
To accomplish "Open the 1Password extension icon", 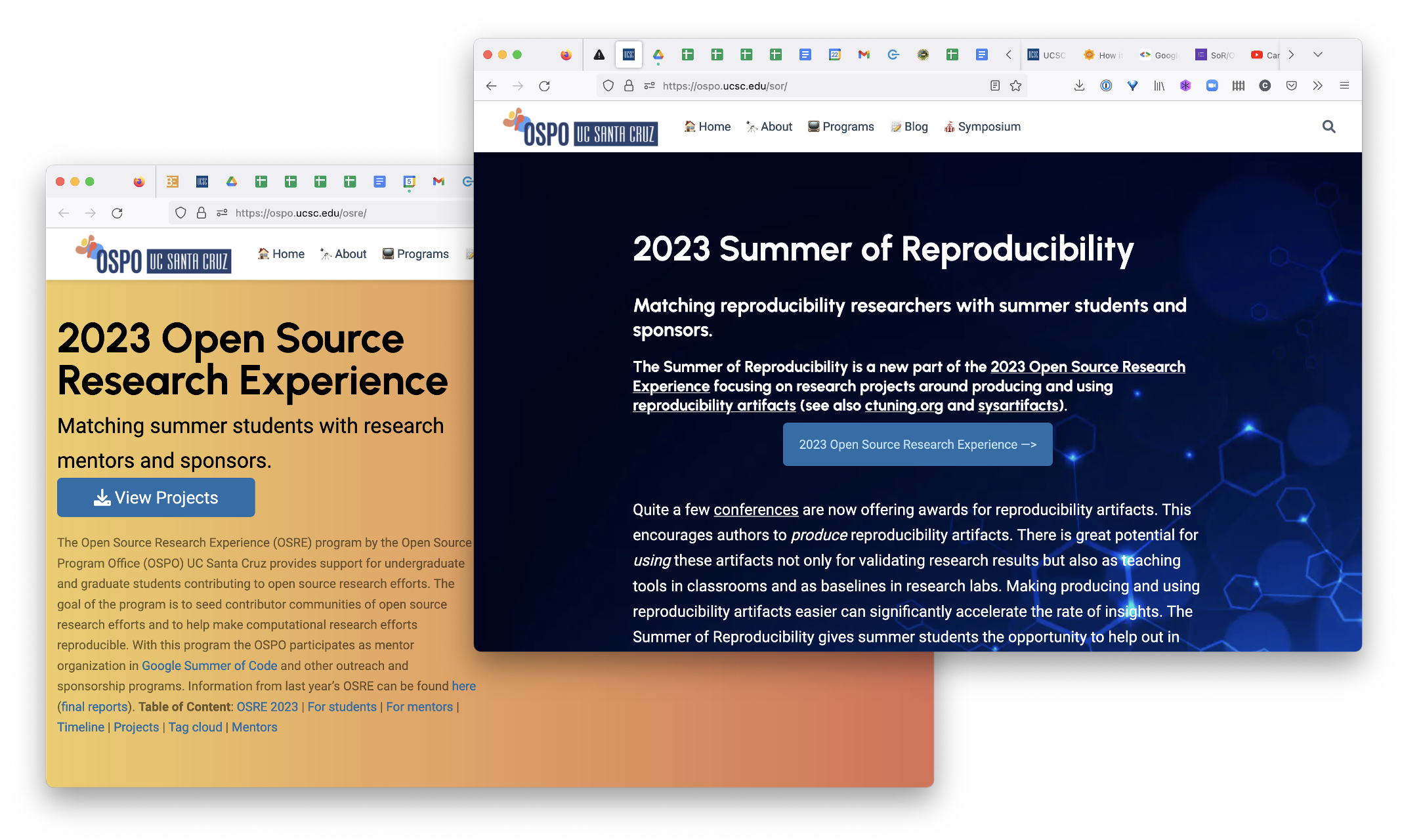I will coord(1106,86).
